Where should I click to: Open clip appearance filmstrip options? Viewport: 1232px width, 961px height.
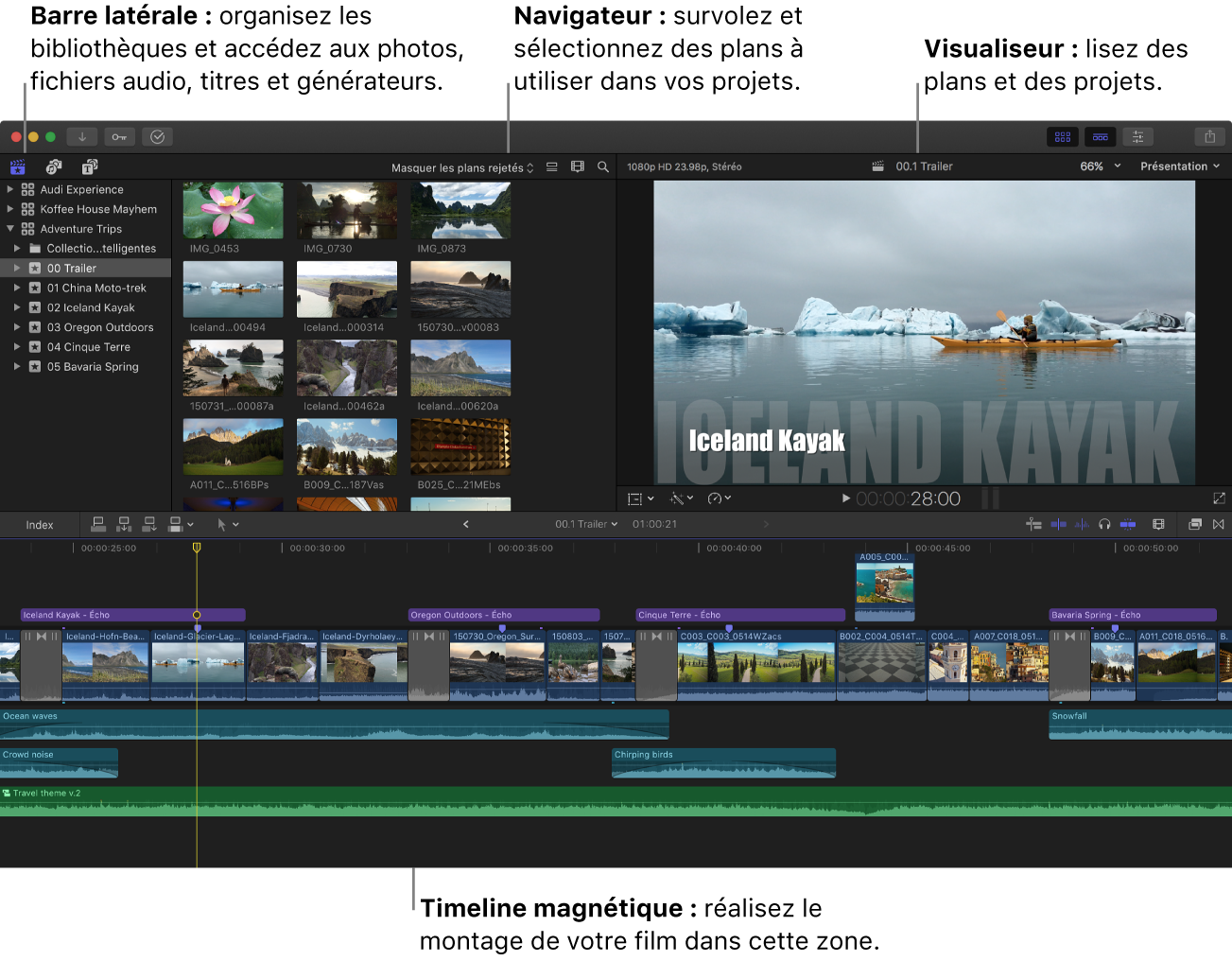point(577,167)
